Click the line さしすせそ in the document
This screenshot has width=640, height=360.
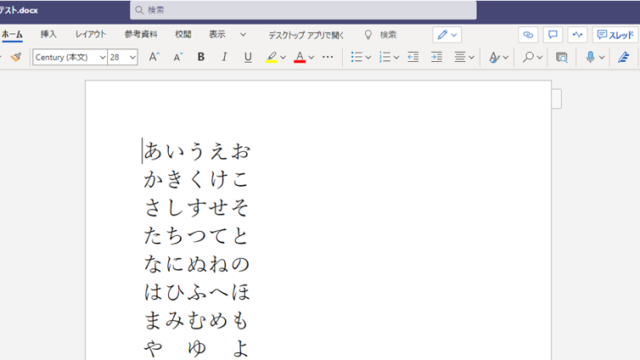pos(196,207)
